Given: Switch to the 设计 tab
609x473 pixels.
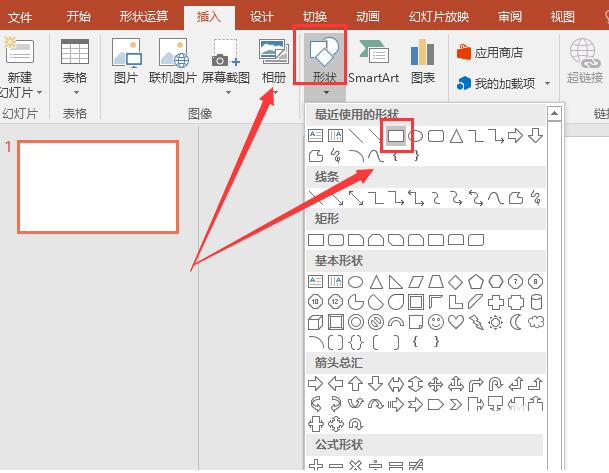Looking at the screenshot, I should click(x=261, y=17).
